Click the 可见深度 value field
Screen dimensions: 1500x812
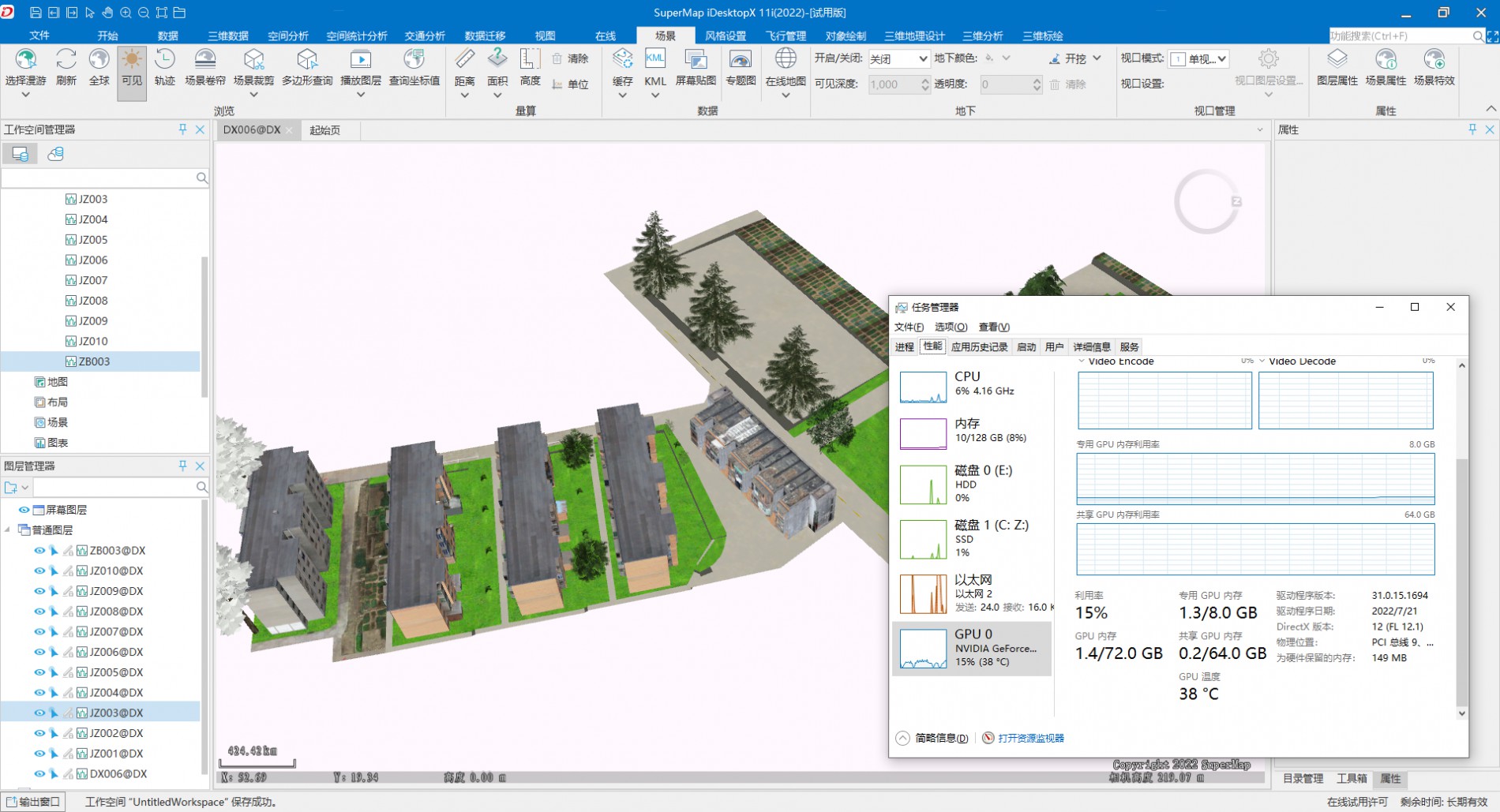[893, 84]
